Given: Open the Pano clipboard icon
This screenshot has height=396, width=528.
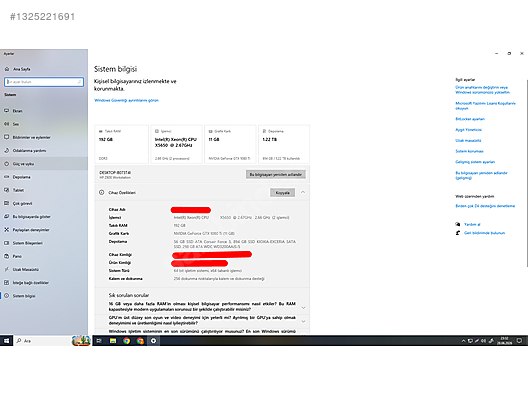Looking at the screenshot, I should coord(7,256).
